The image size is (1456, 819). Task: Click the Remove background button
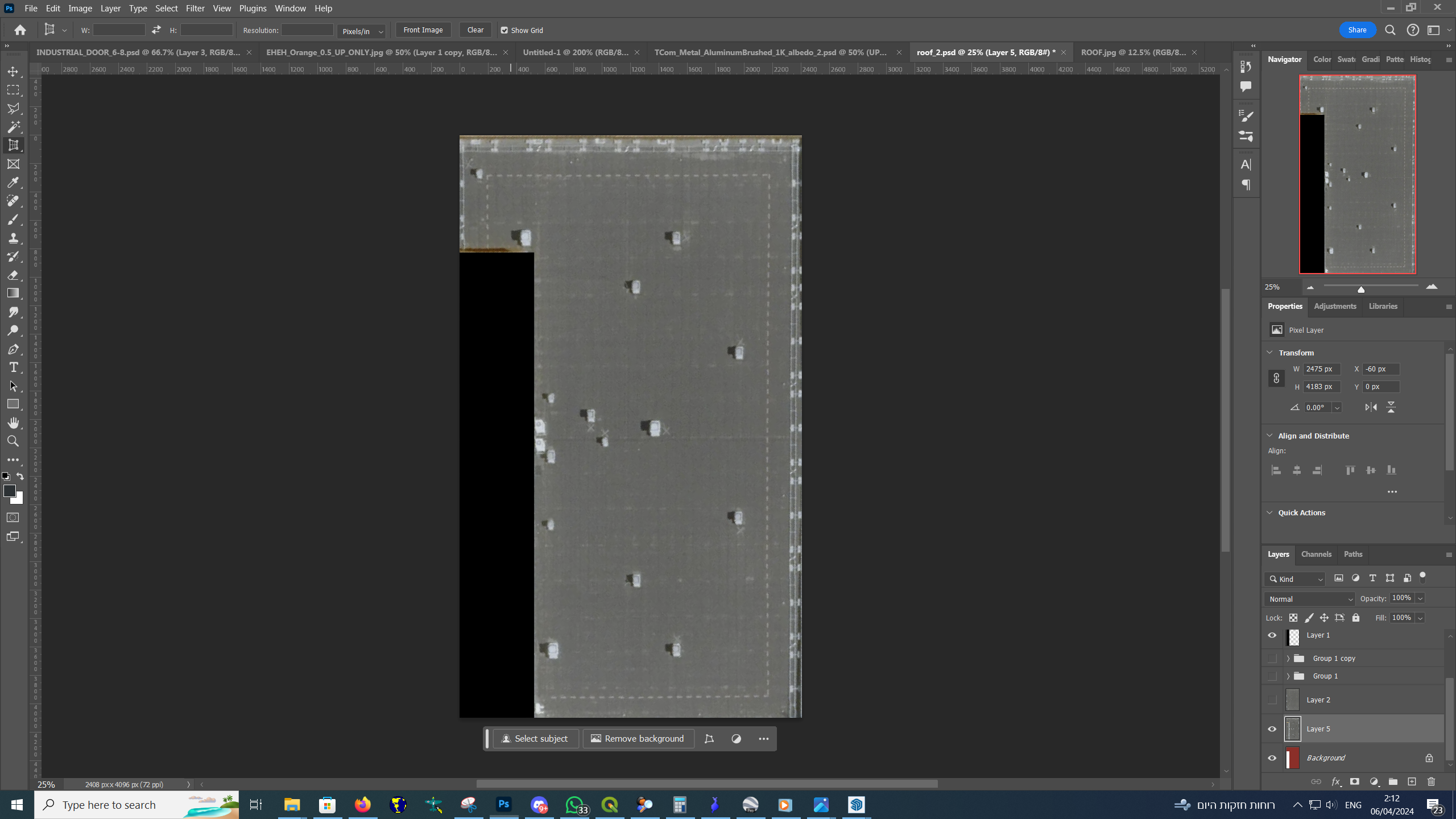coord(638,739)
